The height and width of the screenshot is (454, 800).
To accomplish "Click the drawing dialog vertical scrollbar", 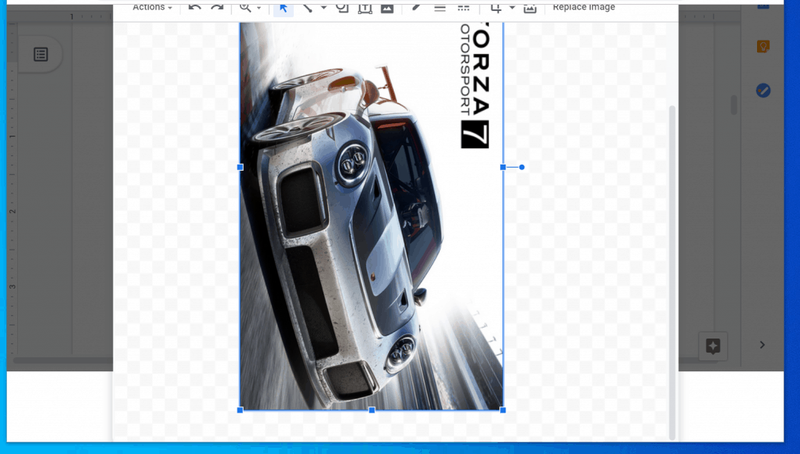I will coord(672,272).
